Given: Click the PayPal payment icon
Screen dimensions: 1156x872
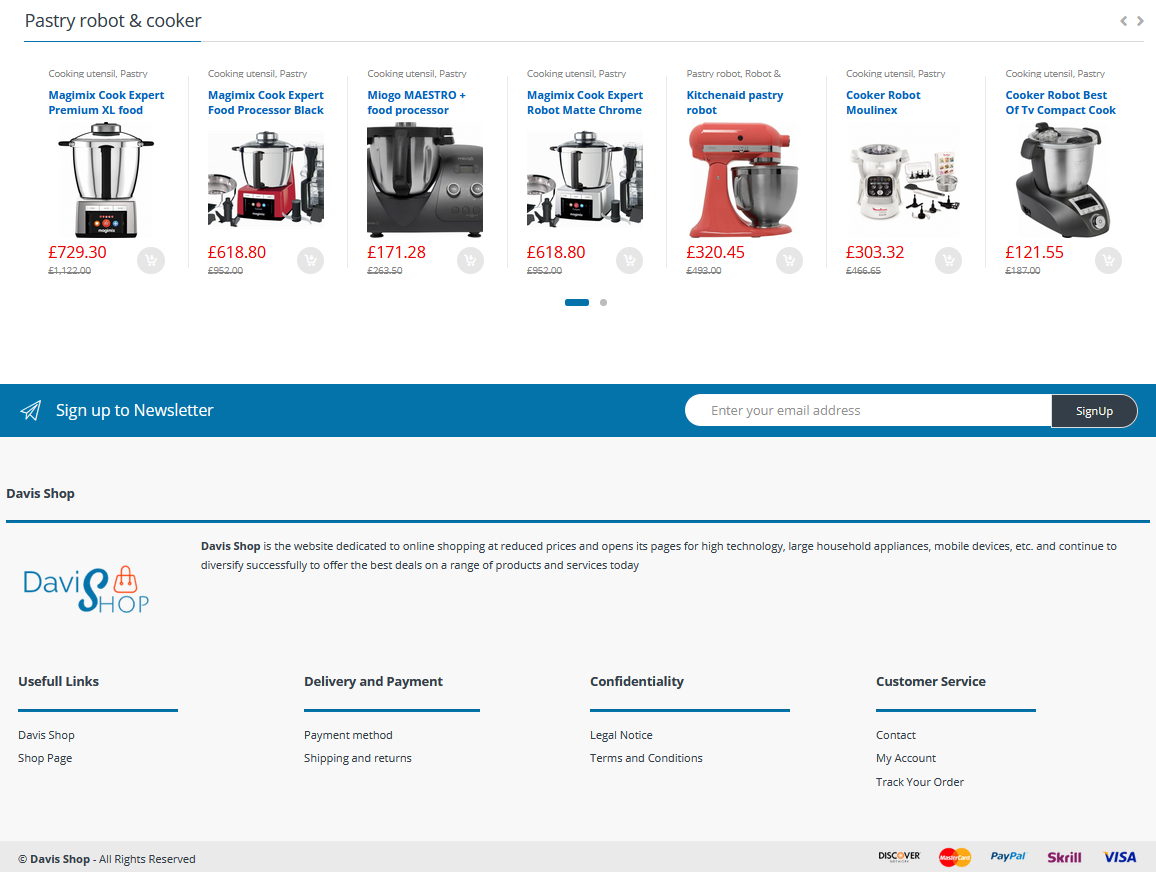Looking at the screenshot, I should [x=1008, y=857].
